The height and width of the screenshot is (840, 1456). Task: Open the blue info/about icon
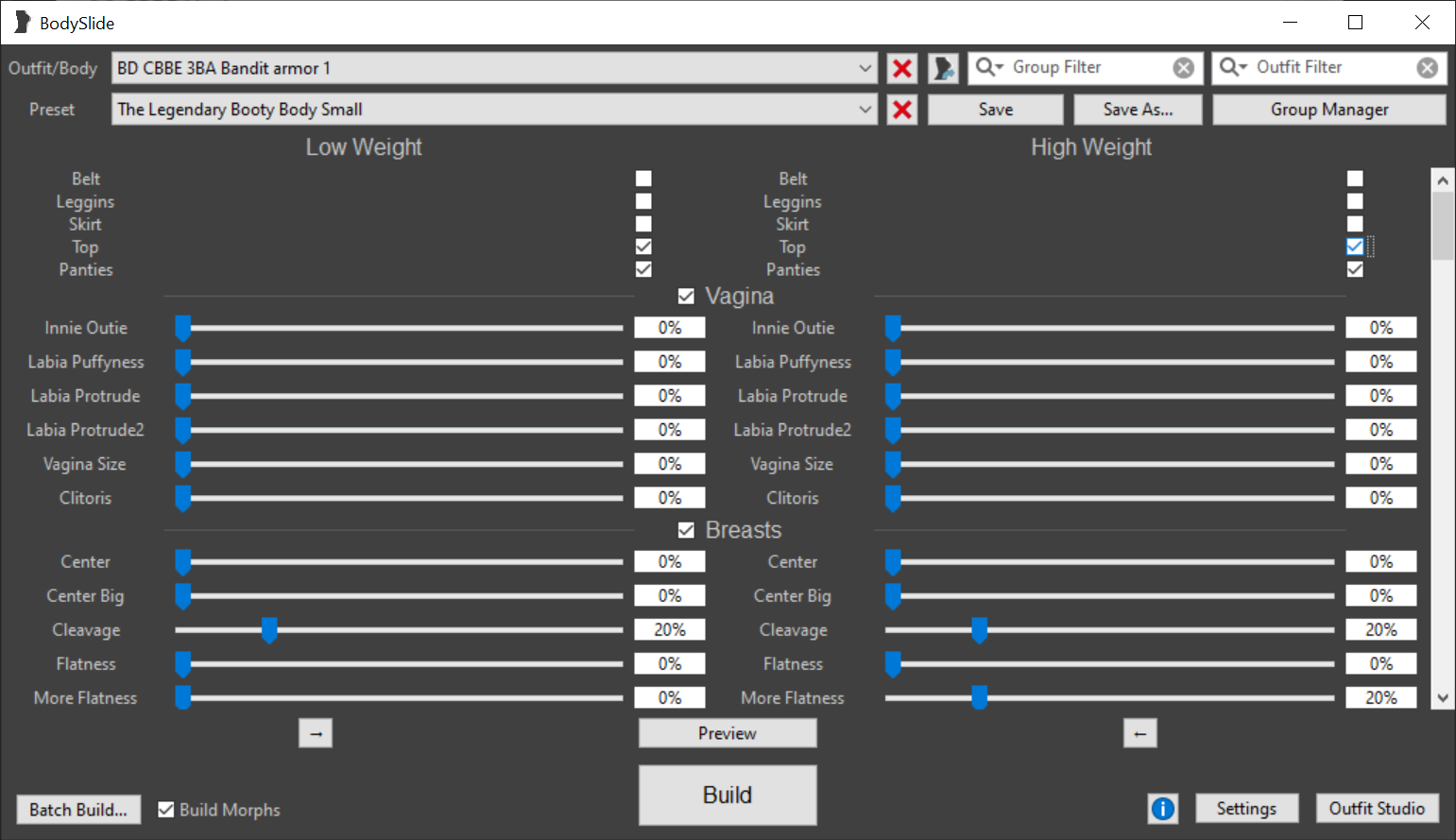[1163, 809]
